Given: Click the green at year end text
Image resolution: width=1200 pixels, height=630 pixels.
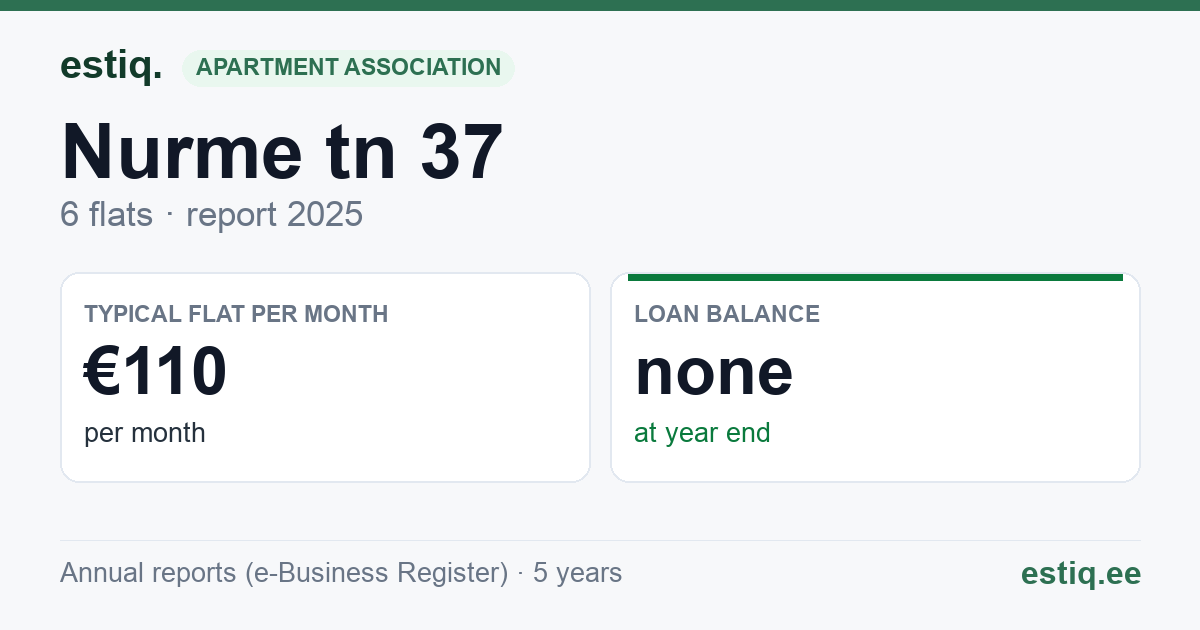Looking at the screenshot, I should (702, 433).
